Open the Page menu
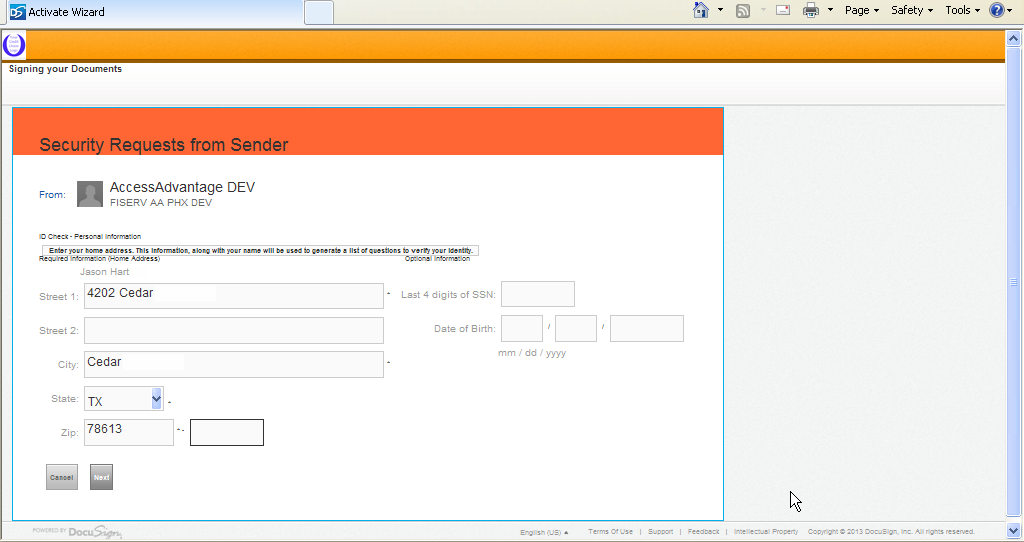The image size is (1024, 542). coord(861,10)
